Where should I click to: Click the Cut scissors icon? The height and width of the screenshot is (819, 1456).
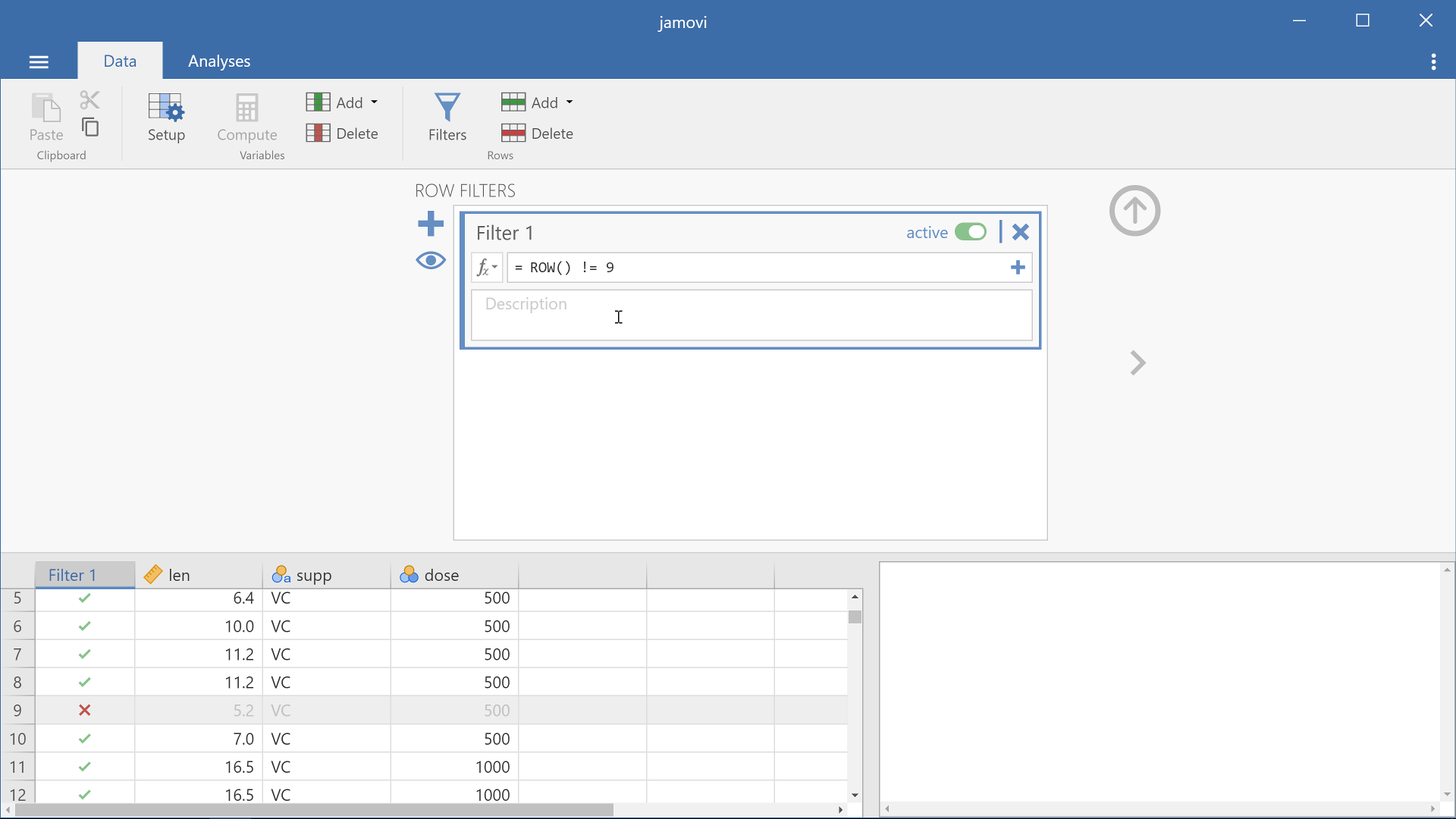click(x=89, y=99)
